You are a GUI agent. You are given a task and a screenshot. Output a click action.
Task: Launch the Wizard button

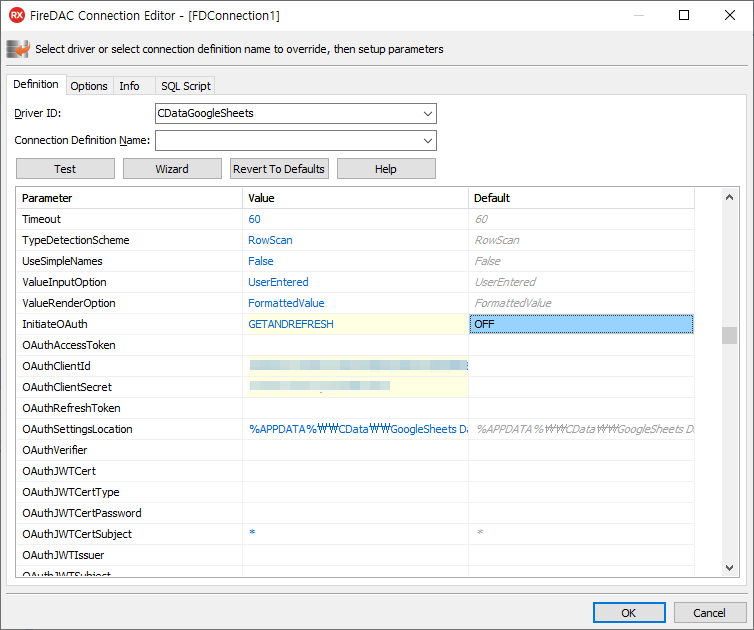[x=172, y=169]
